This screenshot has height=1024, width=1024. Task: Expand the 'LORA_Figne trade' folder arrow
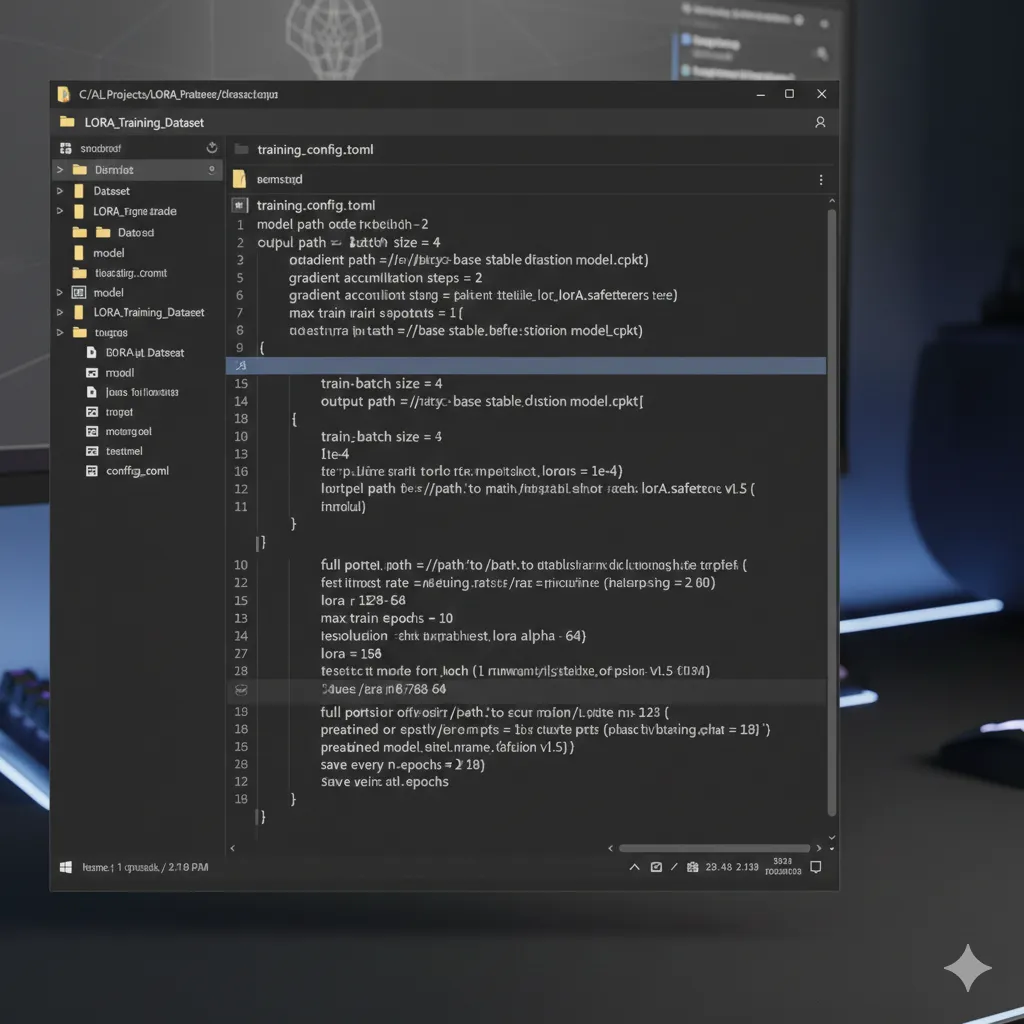point(59,211)
